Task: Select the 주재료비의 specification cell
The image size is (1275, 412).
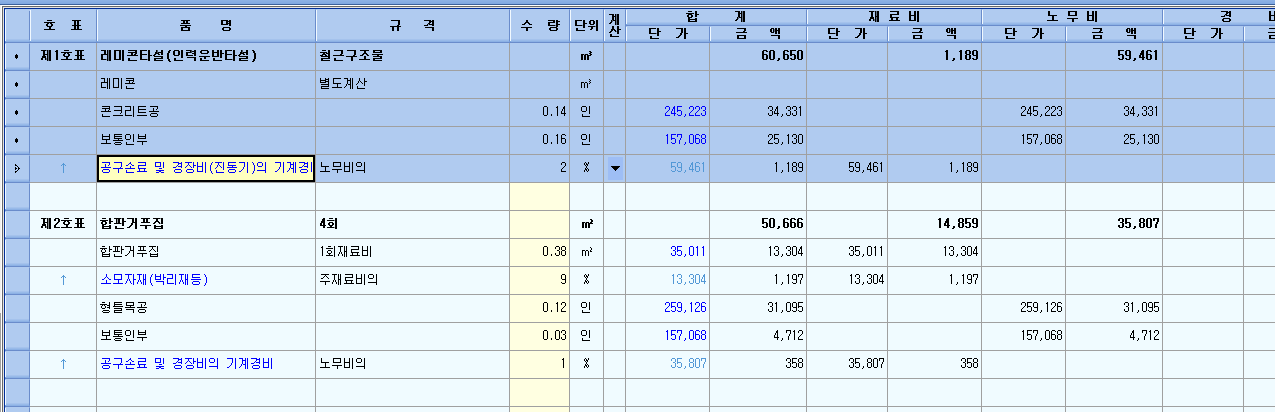Action: point(413,280)
